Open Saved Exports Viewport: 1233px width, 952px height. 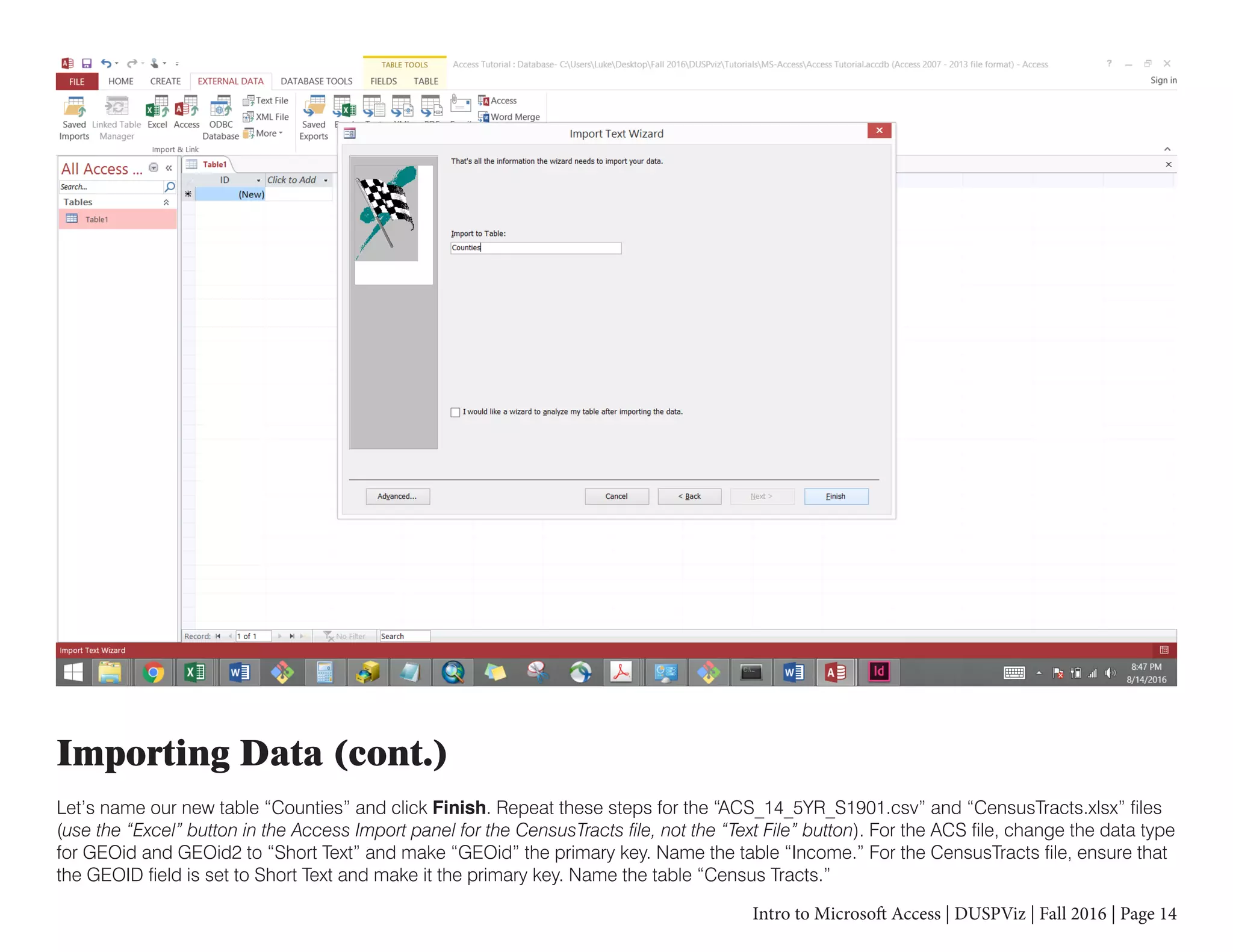tap(314, 119)
